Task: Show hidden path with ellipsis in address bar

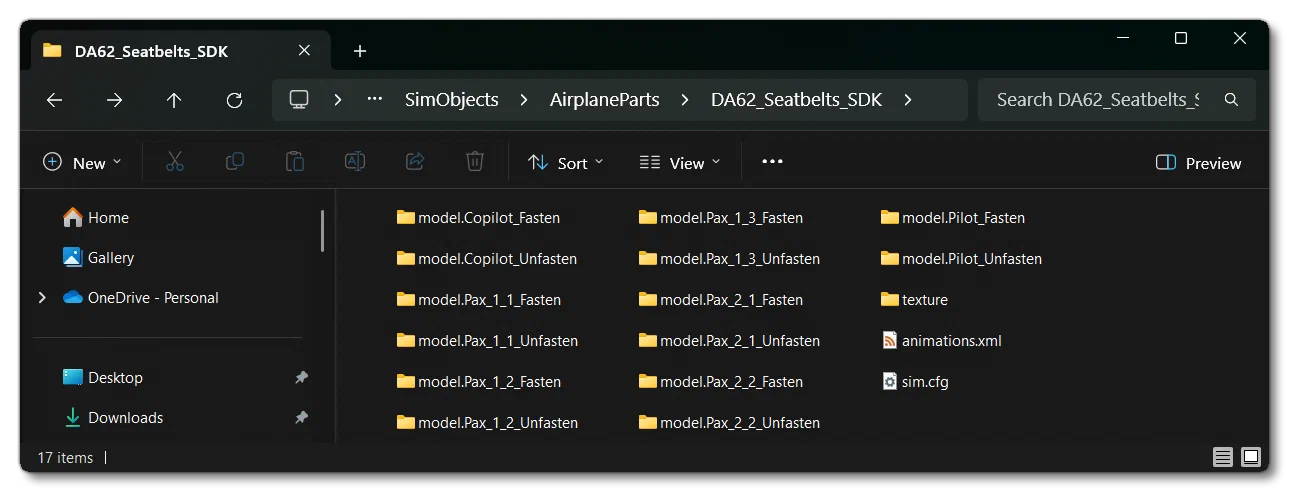Action: [375, 100]
